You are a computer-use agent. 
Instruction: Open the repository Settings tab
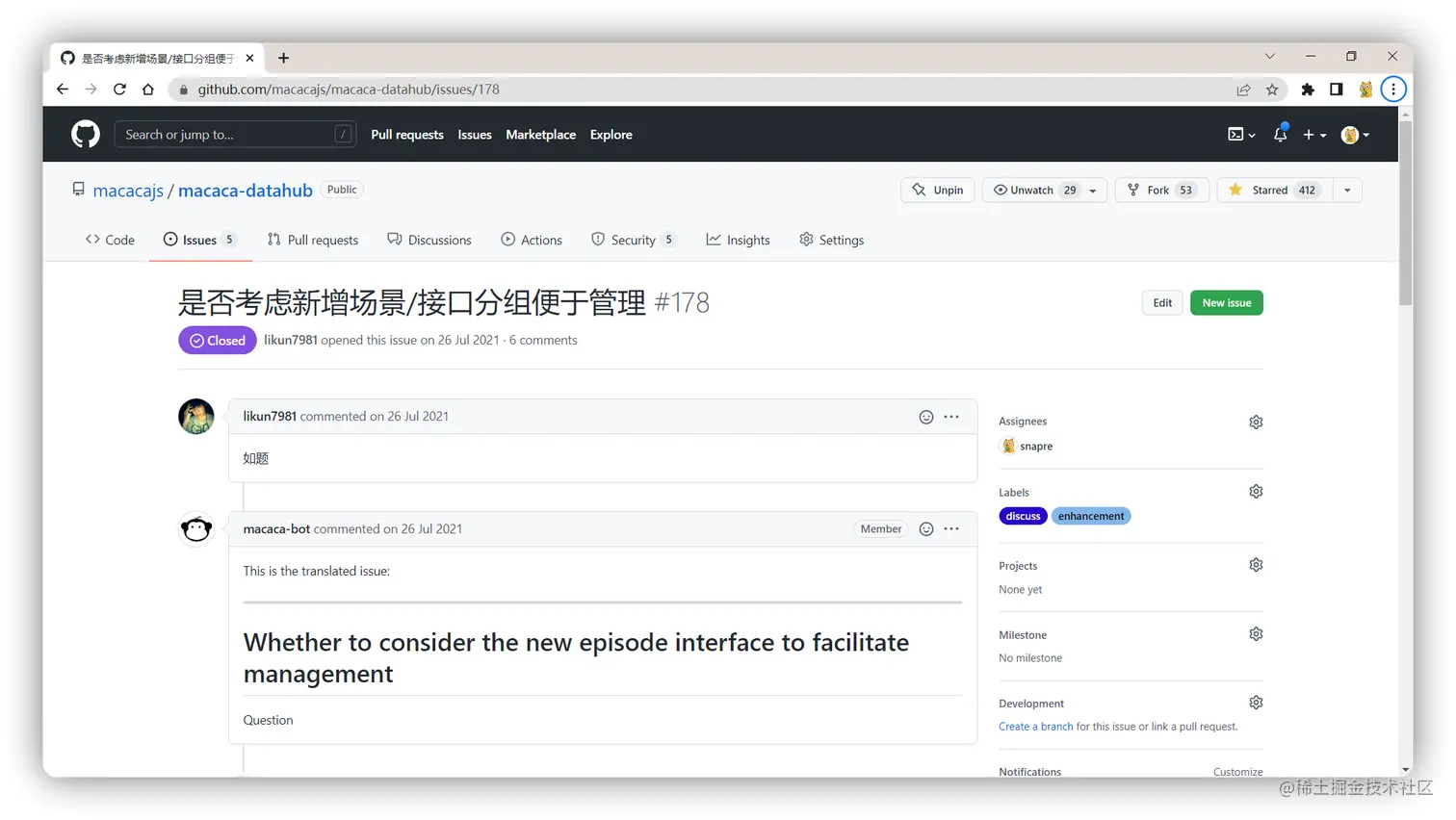832,240
